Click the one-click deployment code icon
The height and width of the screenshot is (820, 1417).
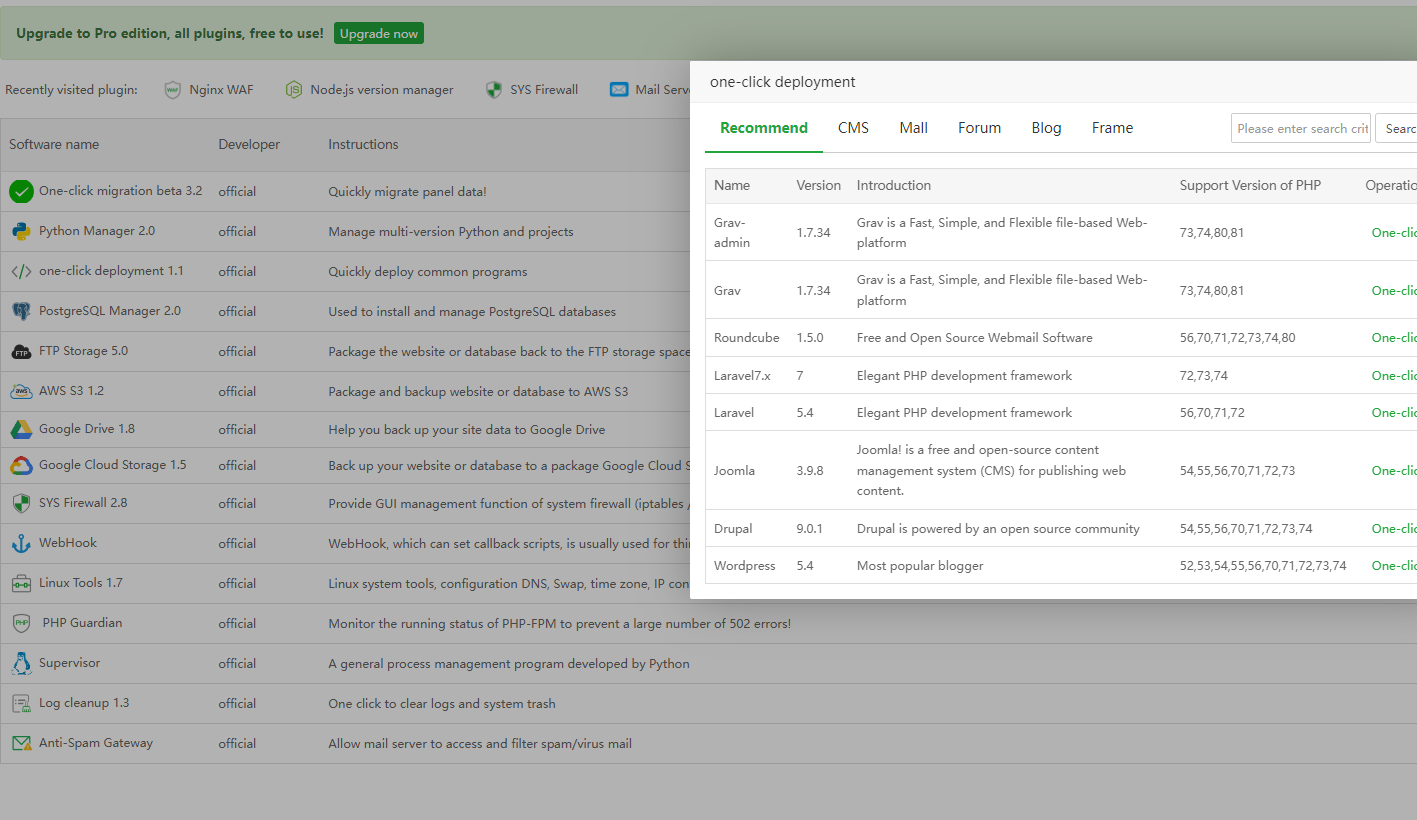point(21,271)
